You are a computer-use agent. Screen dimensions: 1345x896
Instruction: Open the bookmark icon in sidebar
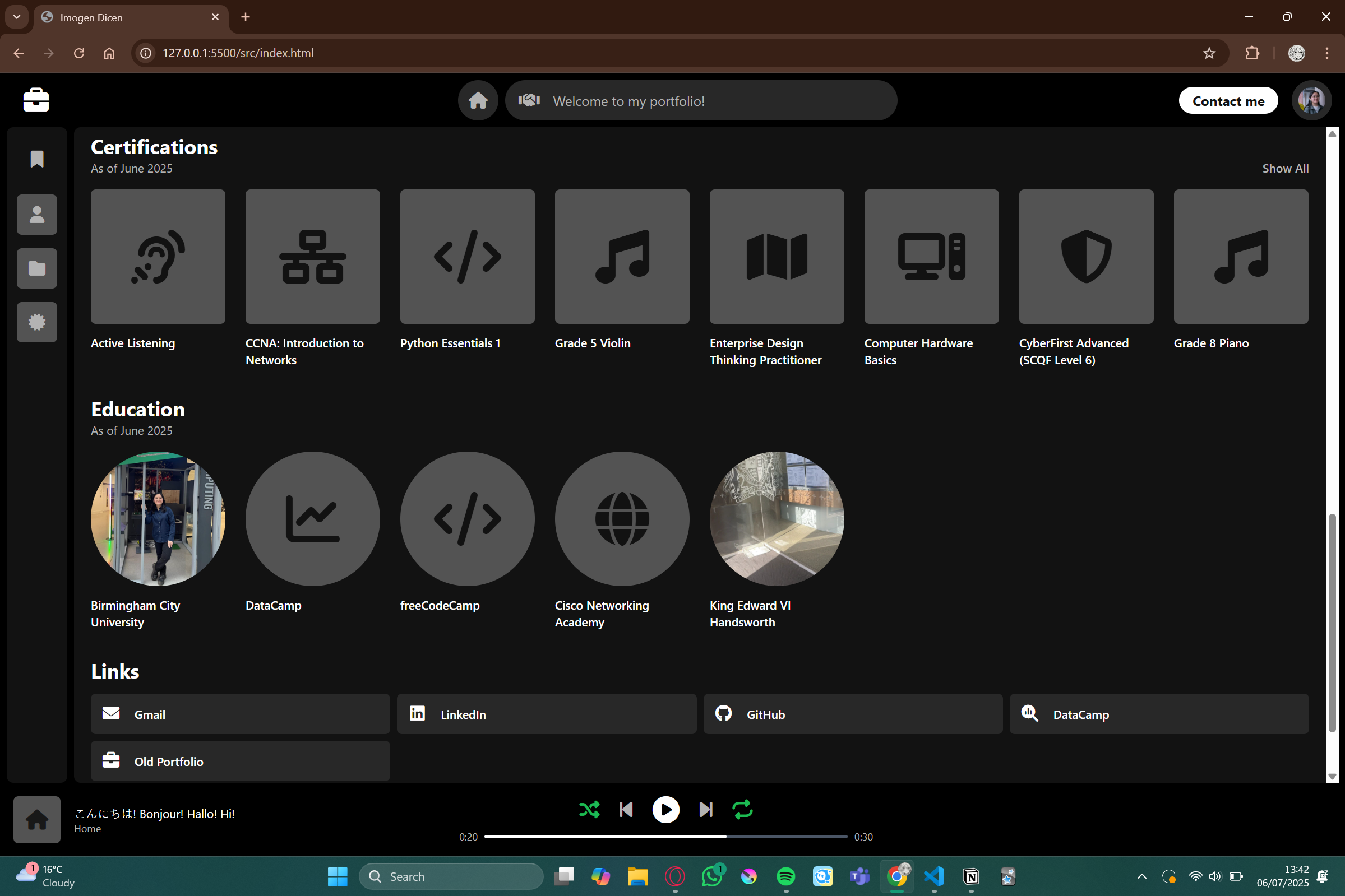[36, 160]
